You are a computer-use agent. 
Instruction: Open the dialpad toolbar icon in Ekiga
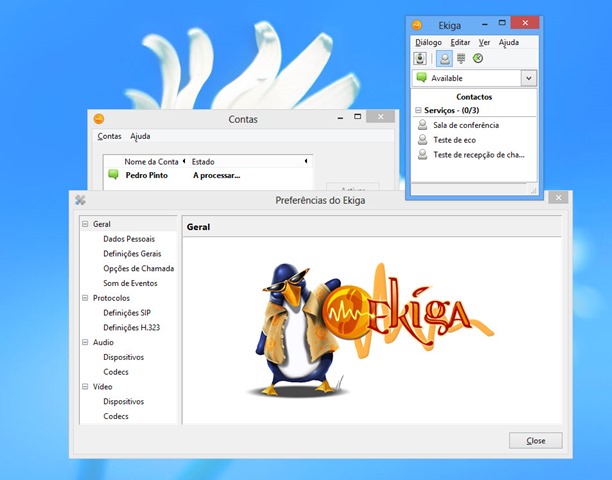(x=461, y=59)
